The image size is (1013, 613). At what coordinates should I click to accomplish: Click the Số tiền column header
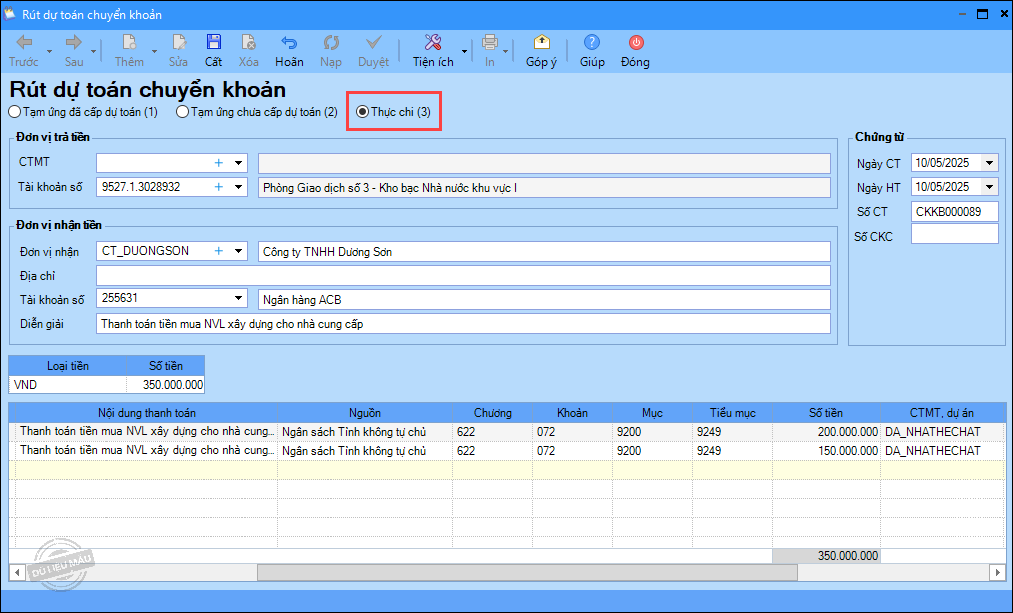click(825, 413)
